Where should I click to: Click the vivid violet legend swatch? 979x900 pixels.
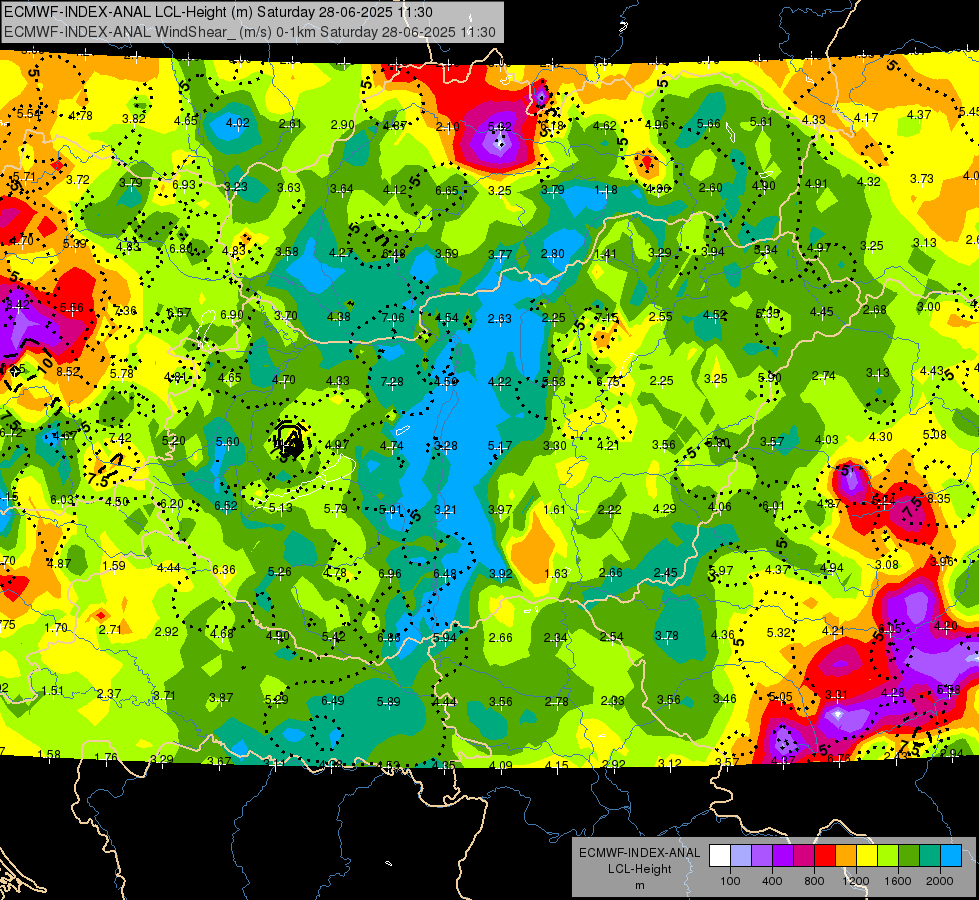click(x=783, y=856)
